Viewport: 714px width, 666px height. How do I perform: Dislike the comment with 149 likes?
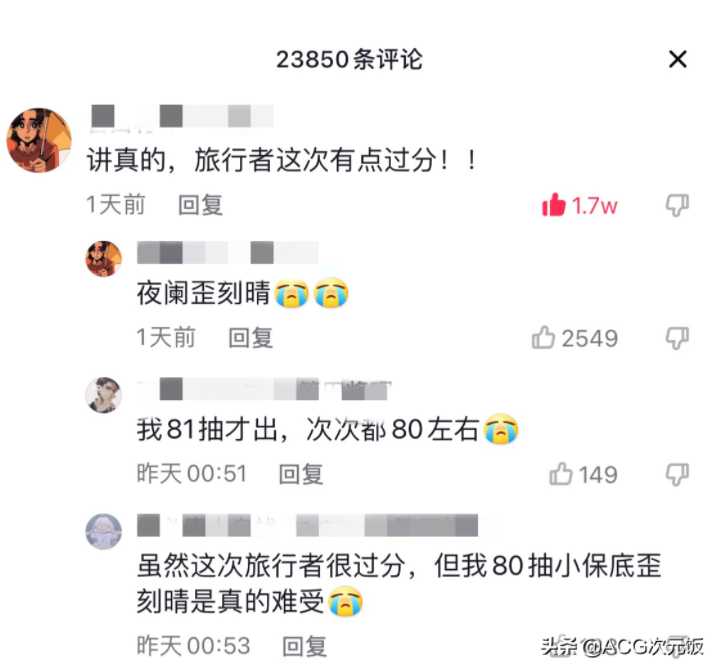click(677, 474)
